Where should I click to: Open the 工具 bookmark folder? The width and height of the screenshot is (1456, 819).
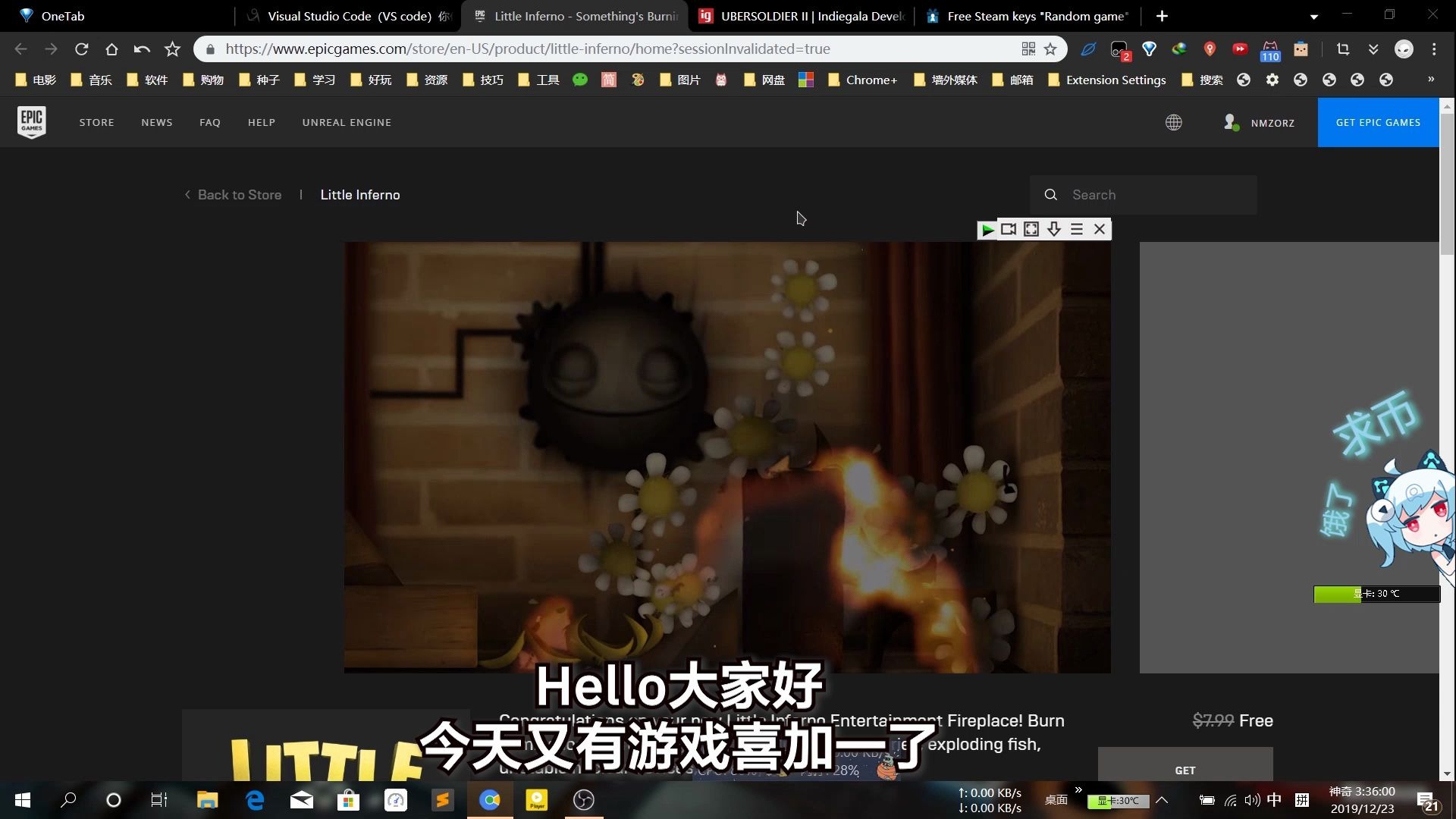[538, 80]
